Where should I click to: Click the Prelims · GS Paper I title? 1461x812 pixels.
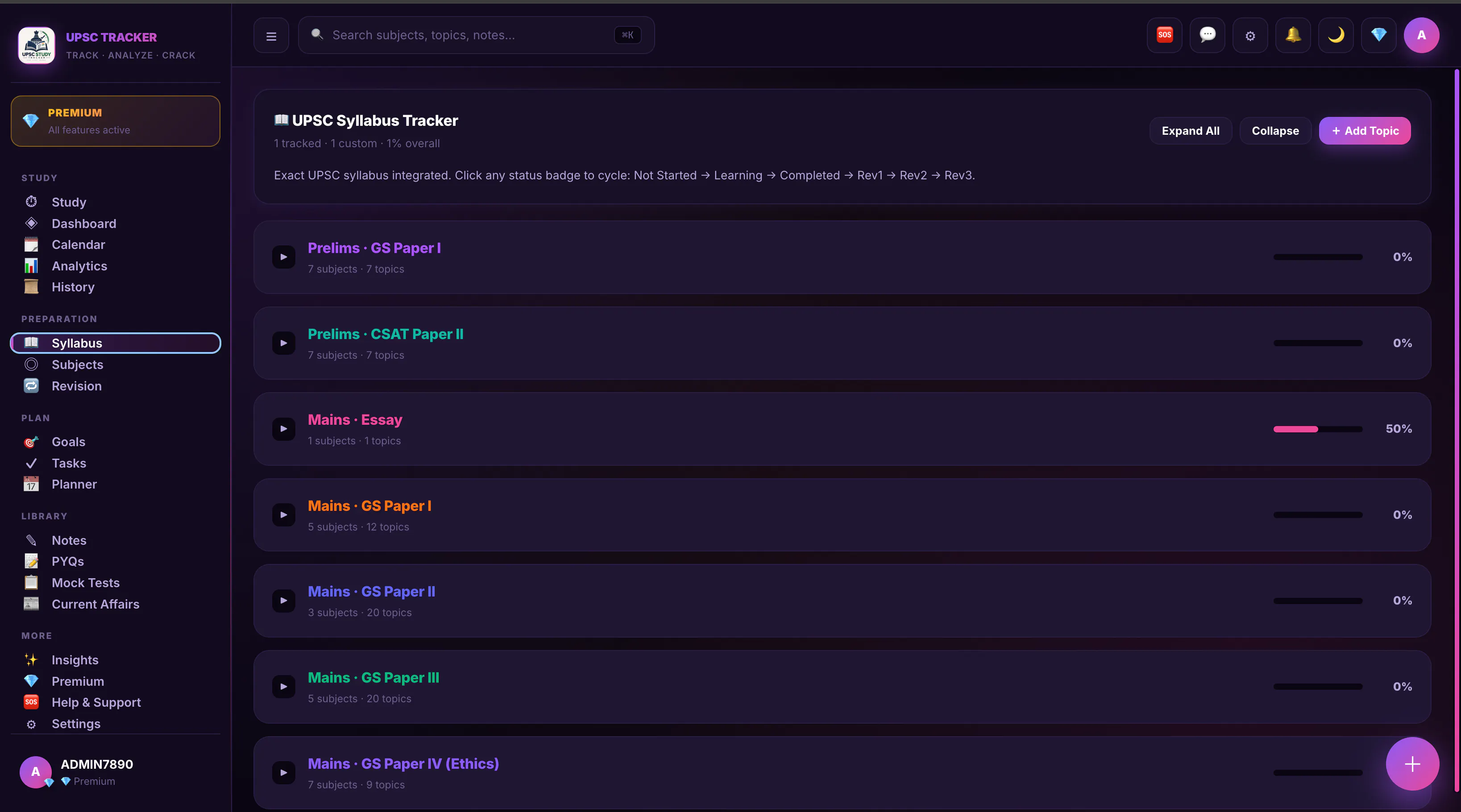coord(374,248)
